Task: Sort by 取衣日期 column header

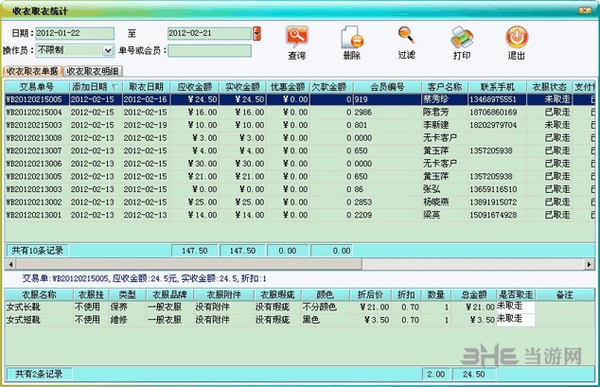Action: point(146,87)
